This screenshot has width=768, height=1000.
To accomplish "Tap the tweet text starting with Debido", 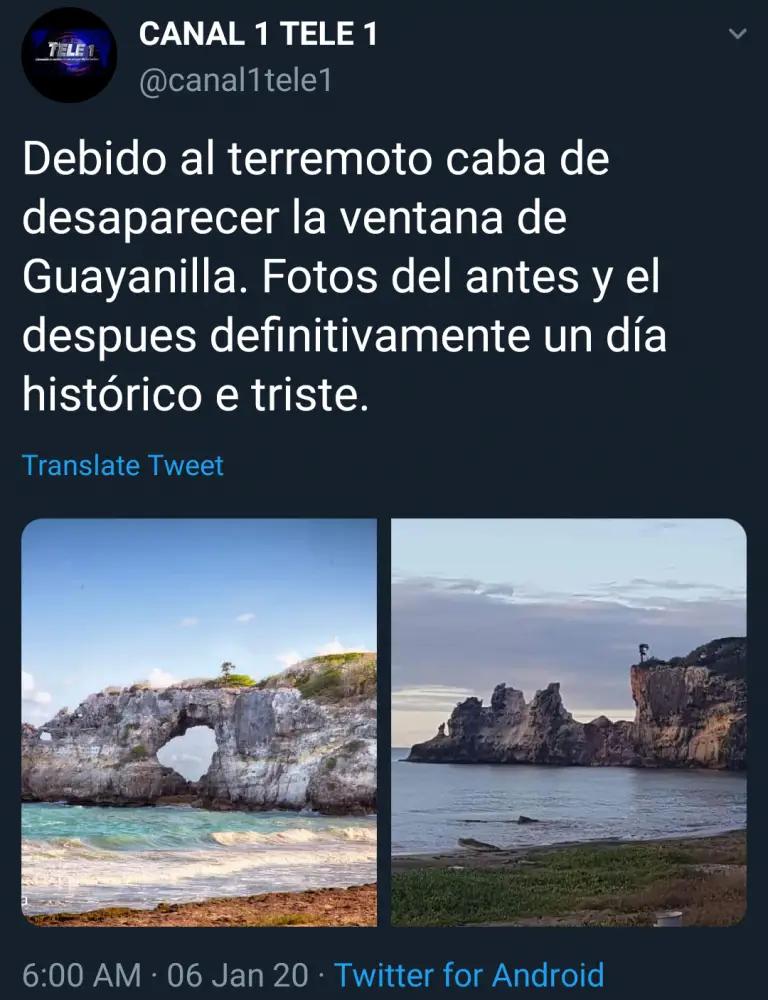I will (x=344, y=276).
